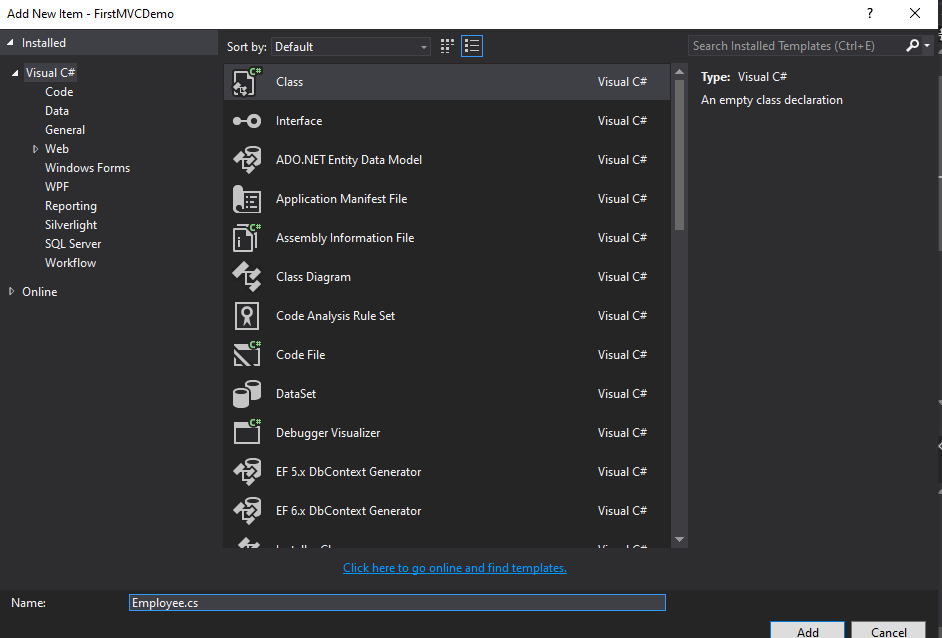Select the Debugger Visualizer text

click(x=328, y=433)
